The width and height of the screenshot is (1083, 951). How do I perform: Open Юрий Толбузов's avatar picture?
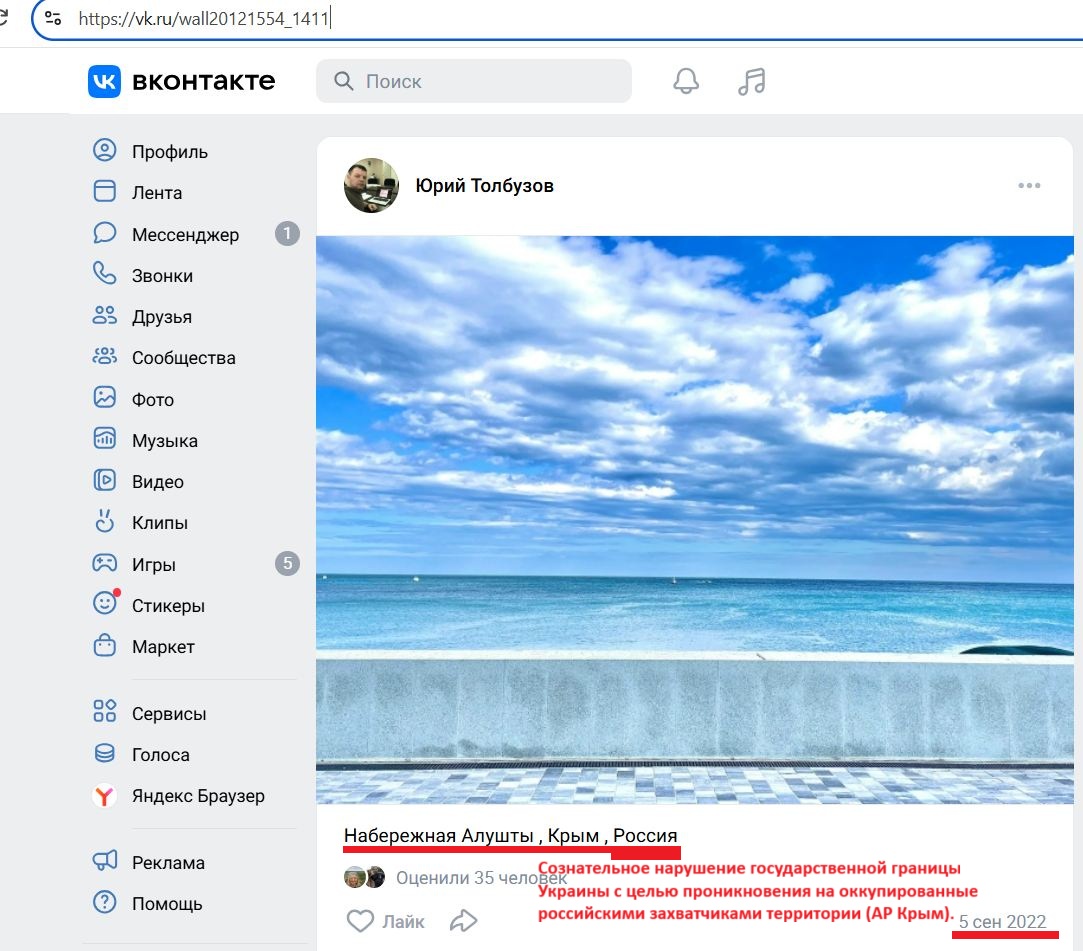(372, 185)
